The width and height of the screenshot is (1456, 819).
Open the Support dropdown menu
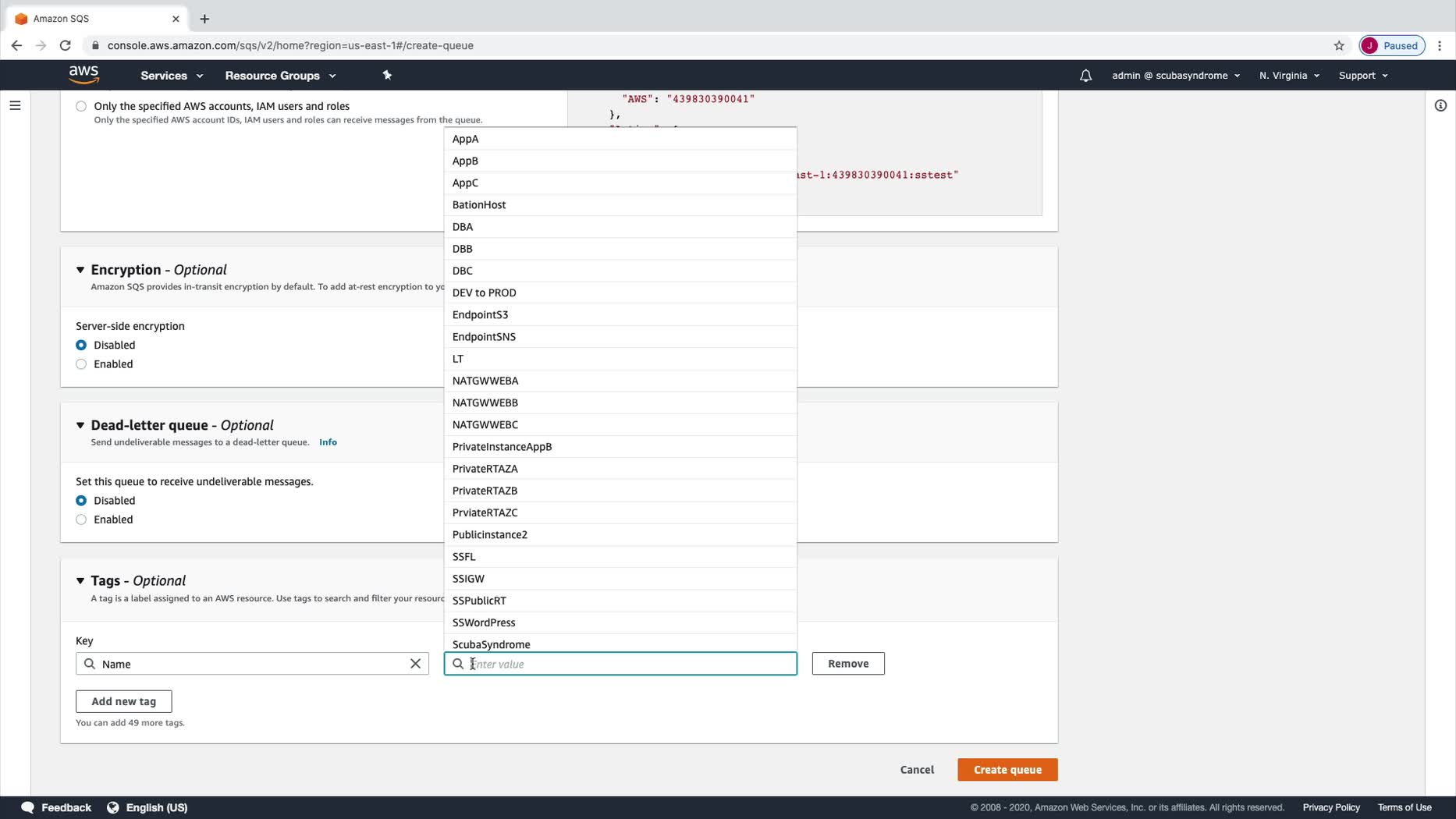tap(1363, 76)
